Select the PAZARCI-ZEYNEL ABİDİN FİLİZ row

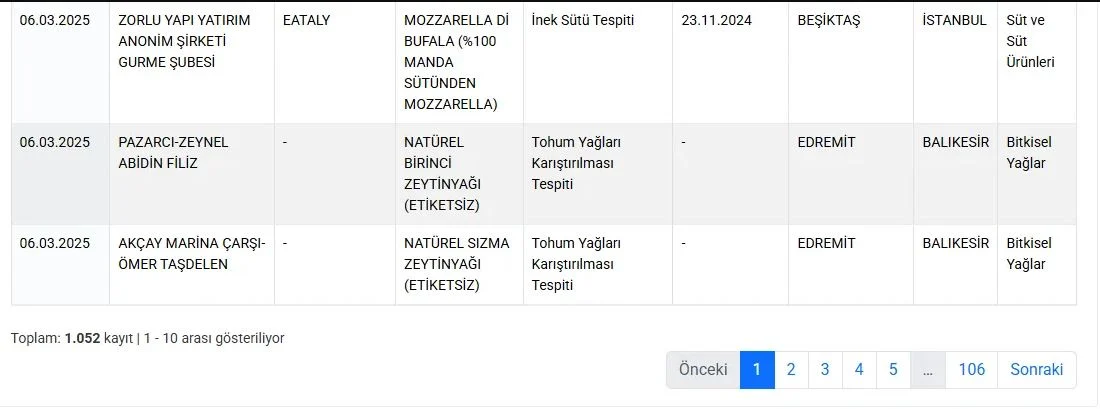click(544, 174)
